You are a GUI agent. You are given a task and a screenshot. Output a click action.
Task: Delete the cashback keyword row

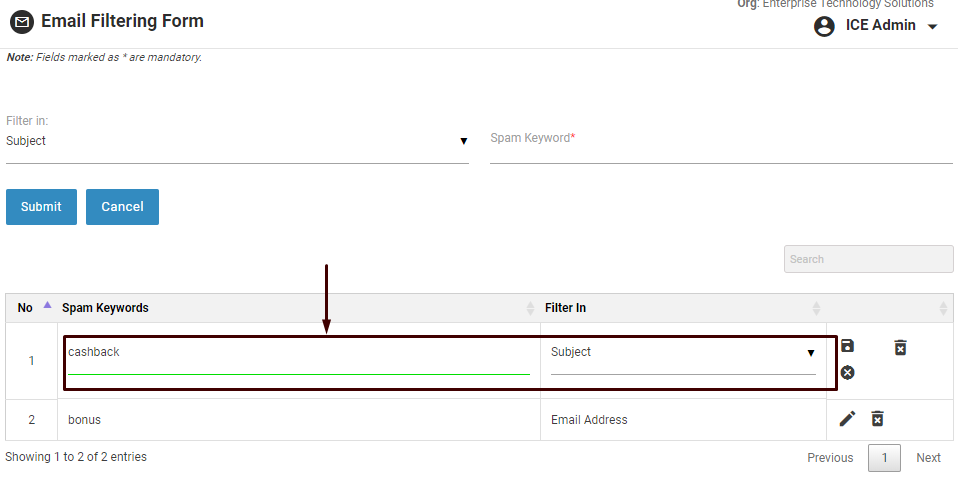[x=900, y=347]
